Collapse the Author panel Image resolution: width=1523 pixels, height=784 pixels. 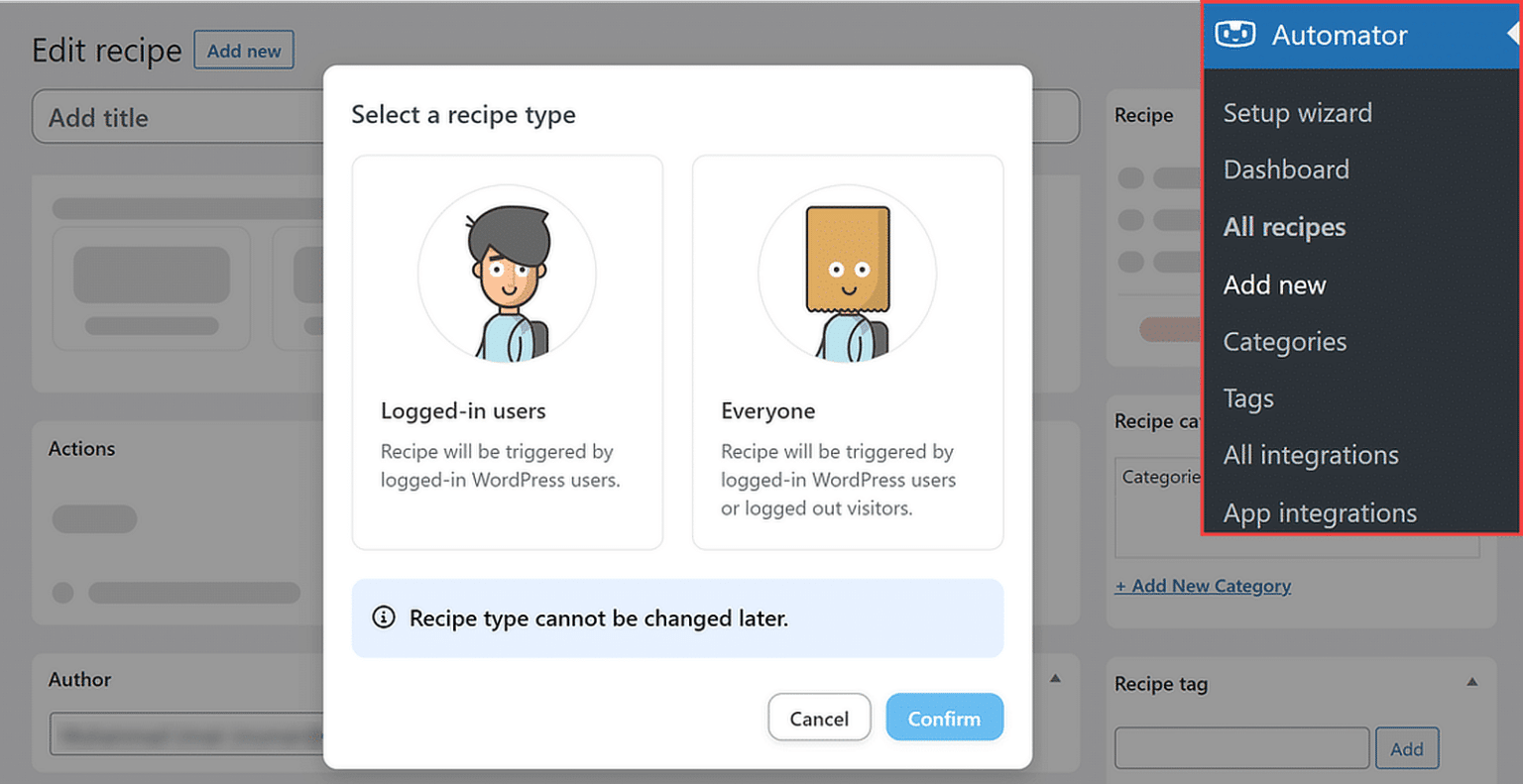coord(1054,677)
